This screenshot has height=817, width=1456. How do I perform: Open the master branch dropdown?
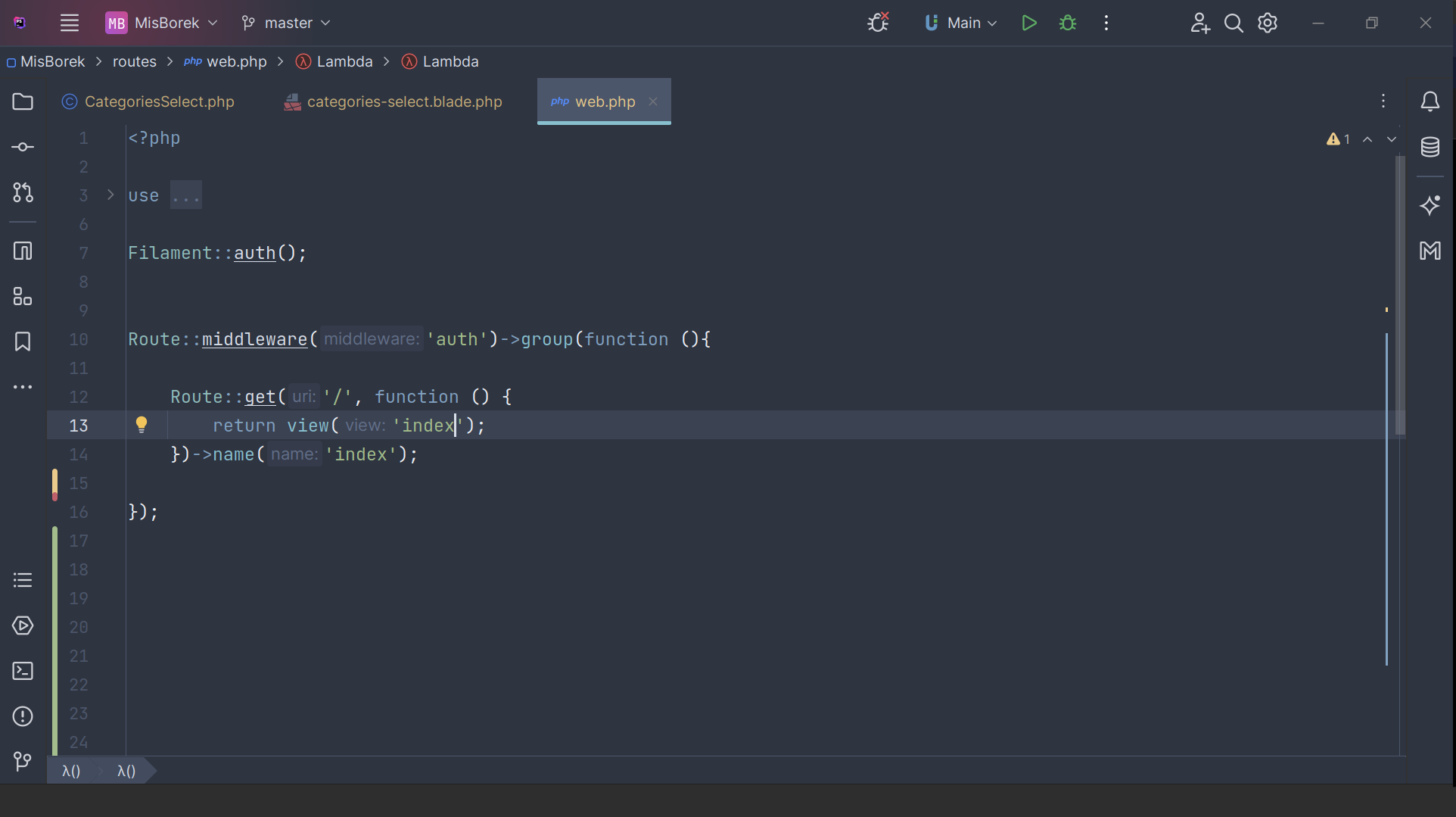tap(286, 23)
